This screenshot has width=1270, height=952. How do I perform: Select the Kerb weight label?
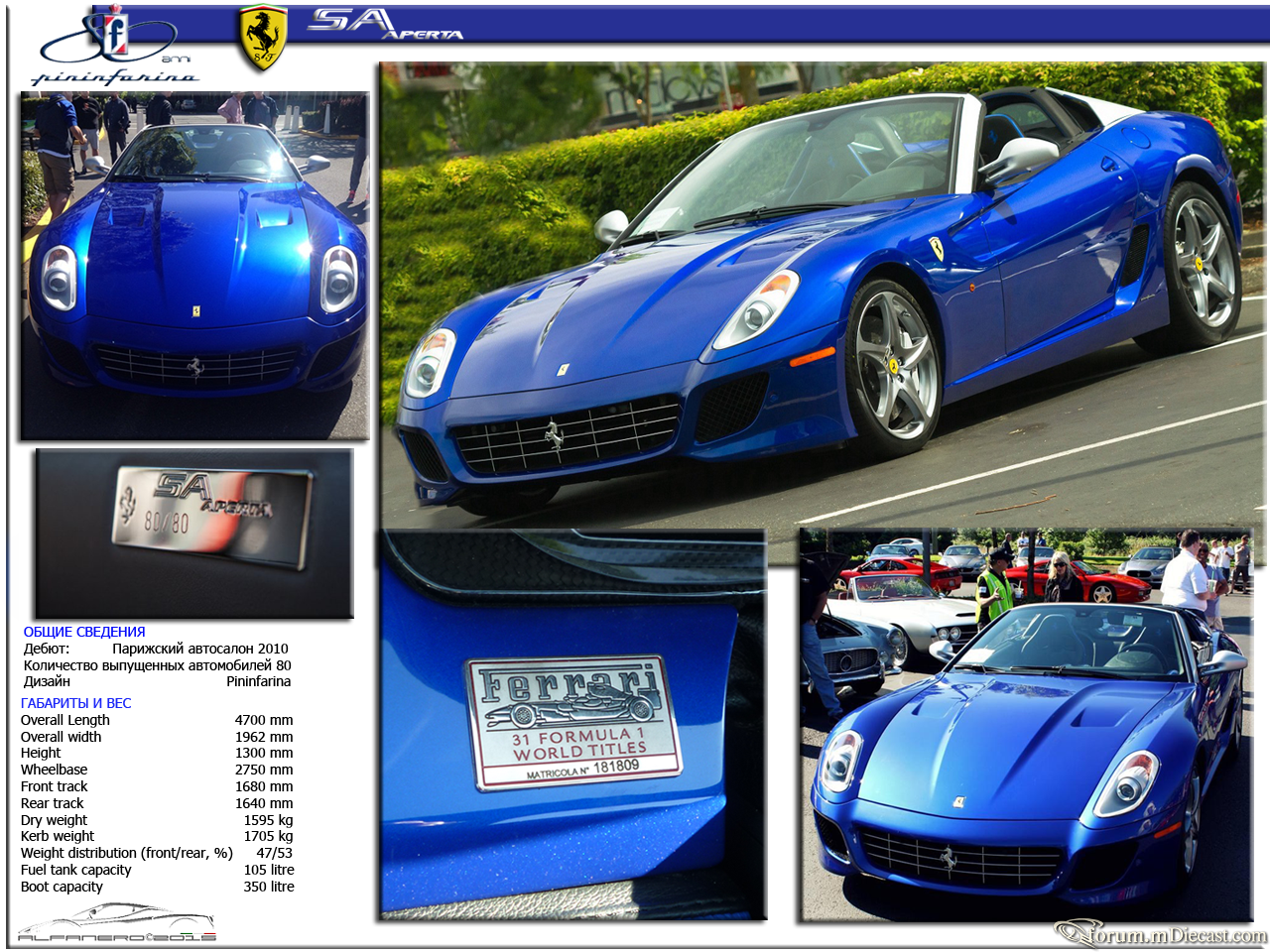(x=58, y=836)
